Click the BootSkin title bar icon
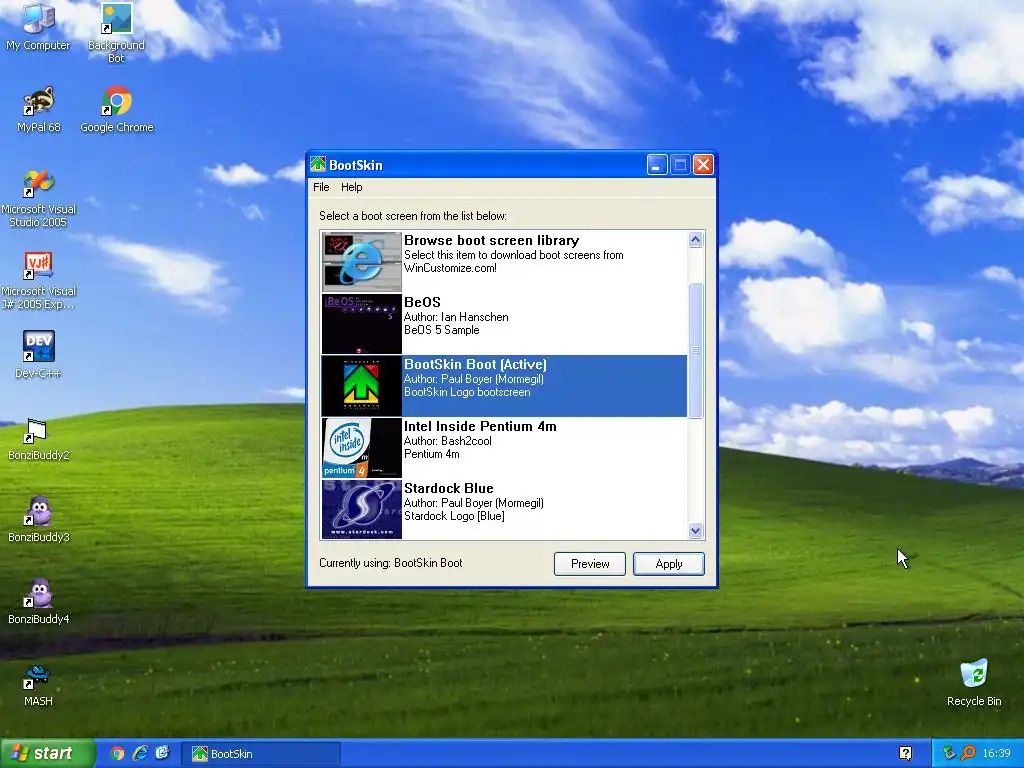 pos(318,165)
